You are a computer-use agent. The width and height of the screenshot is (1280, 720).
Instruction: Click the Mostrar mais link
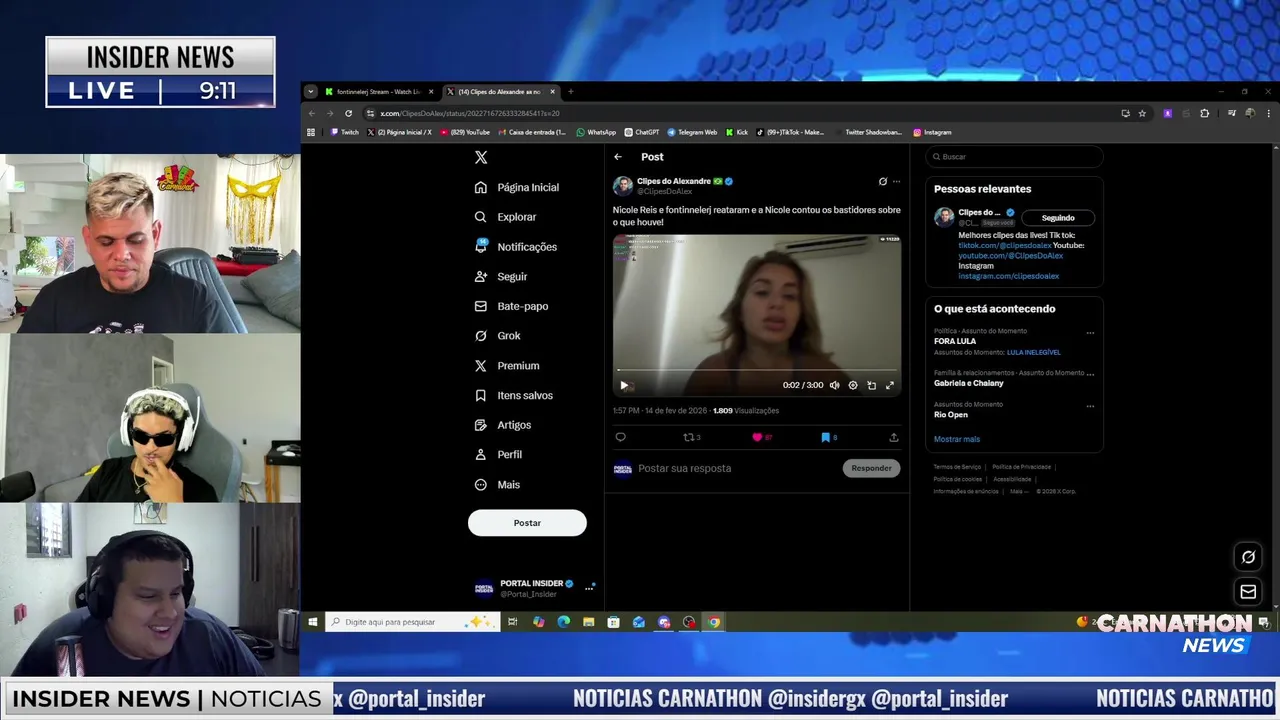coord(957,439)
